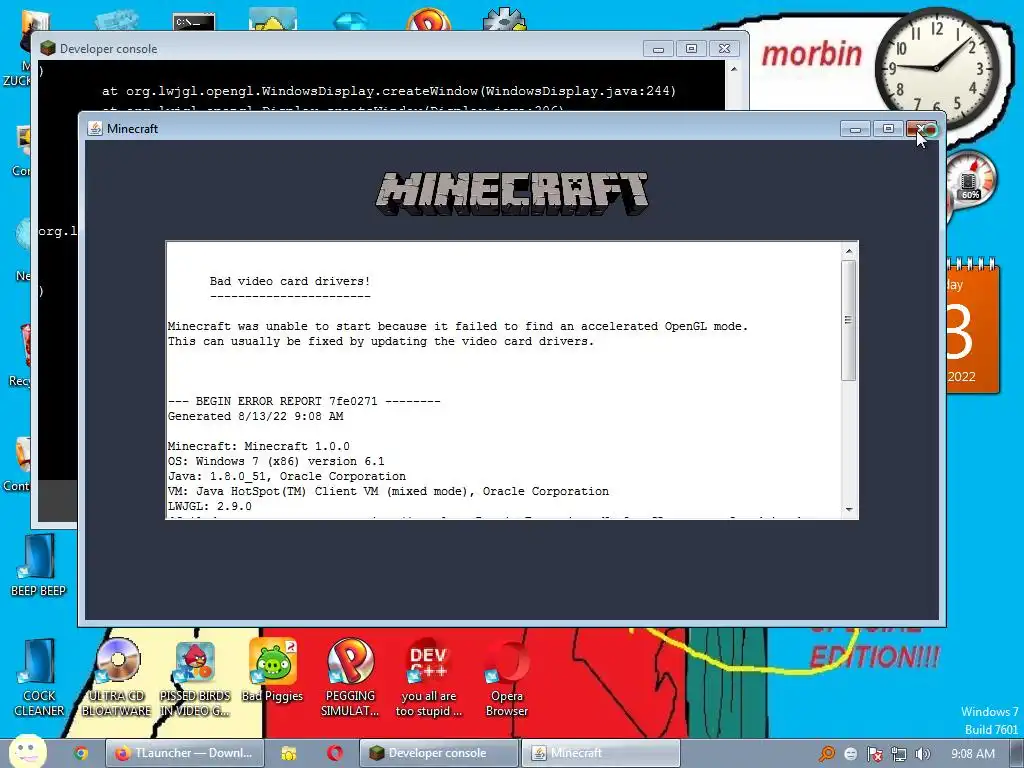Open PEGGING SIMULAT... desktop shortcut
Image resolution: width=1024 pixels, height=768 pixels.
coord(350,677)
